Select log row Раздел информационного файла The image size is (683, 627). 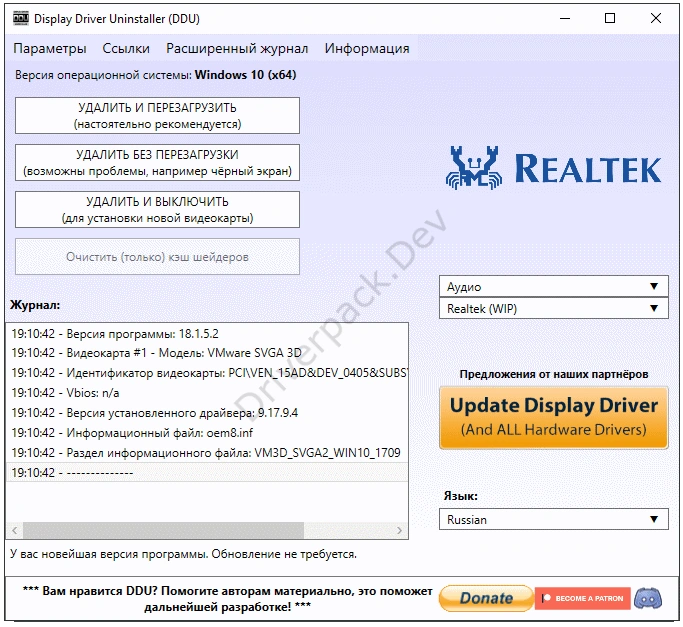click(x=207, y=453)
